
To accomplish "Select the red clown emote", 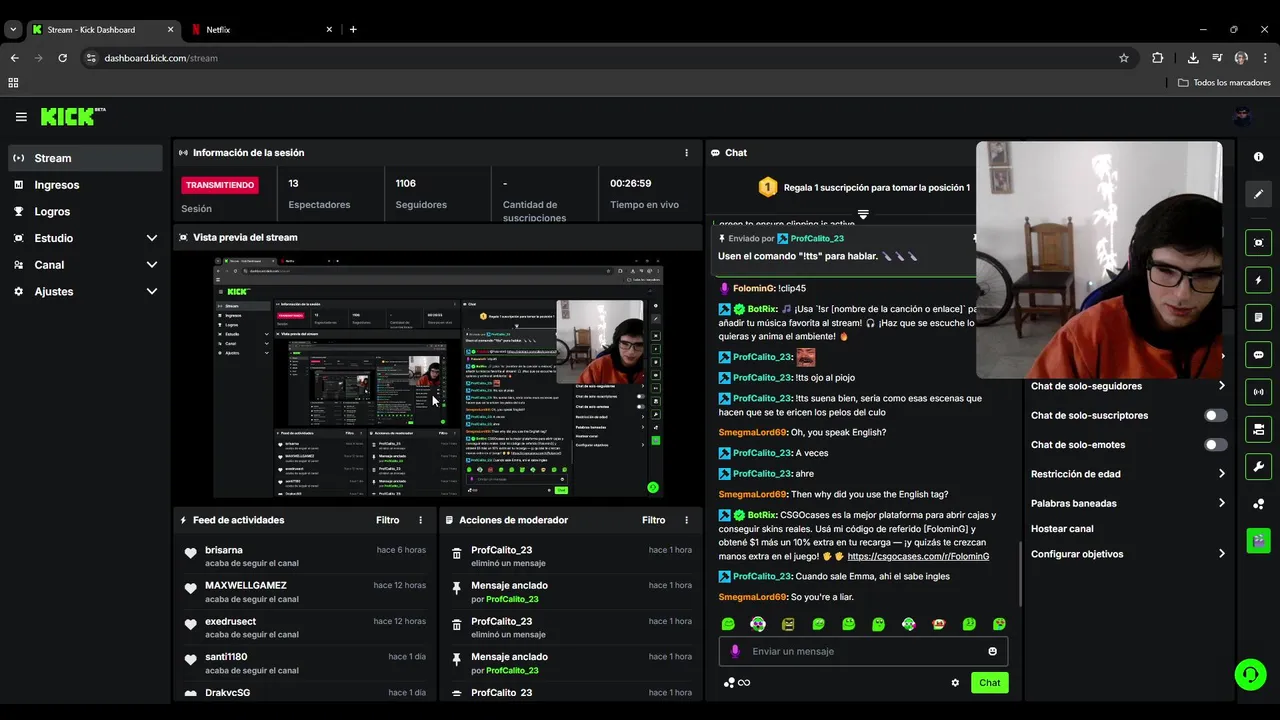I will click(x=938, y=624).
